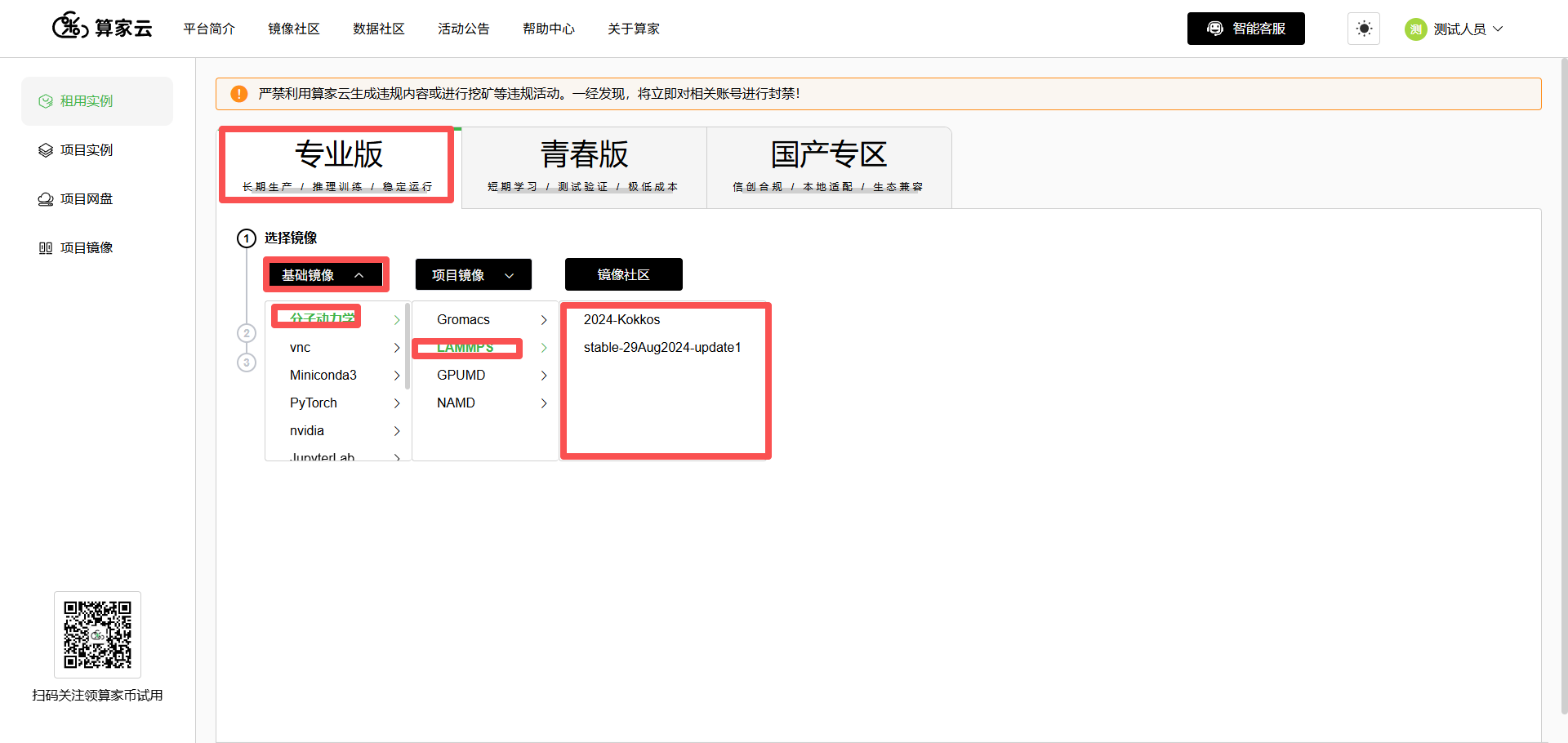The height and width of the screenshot is (743, 1568).
Task: Click the QR code image
Action: (98, 634)
